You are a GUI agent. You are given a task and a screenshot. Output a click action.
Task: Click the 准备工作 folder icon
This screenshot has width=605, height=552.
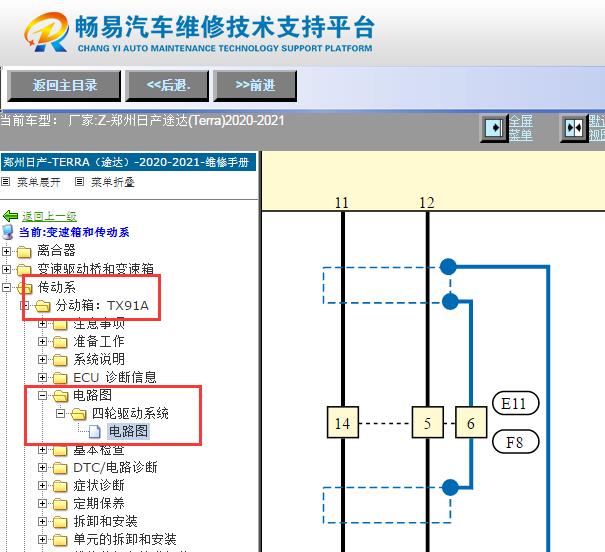pos(60,342)
